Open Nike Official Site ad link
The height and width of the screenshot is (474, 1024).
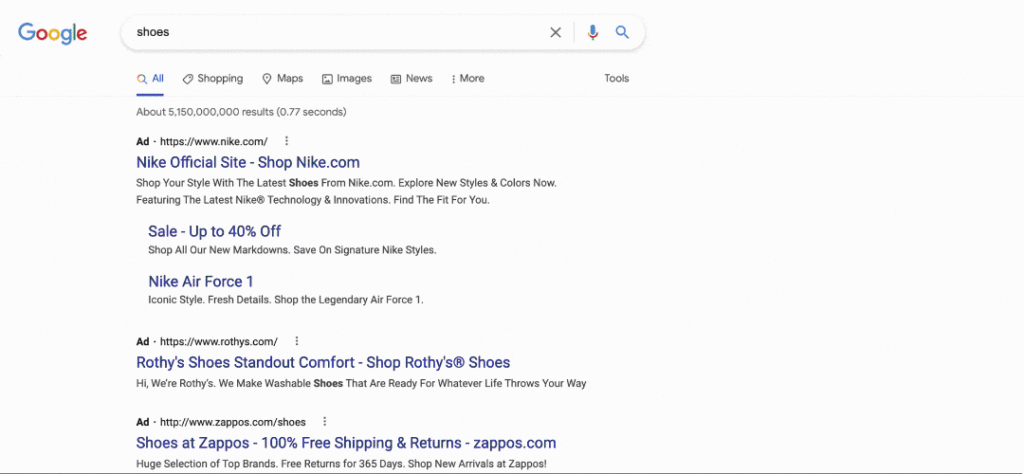pos(248,162)
